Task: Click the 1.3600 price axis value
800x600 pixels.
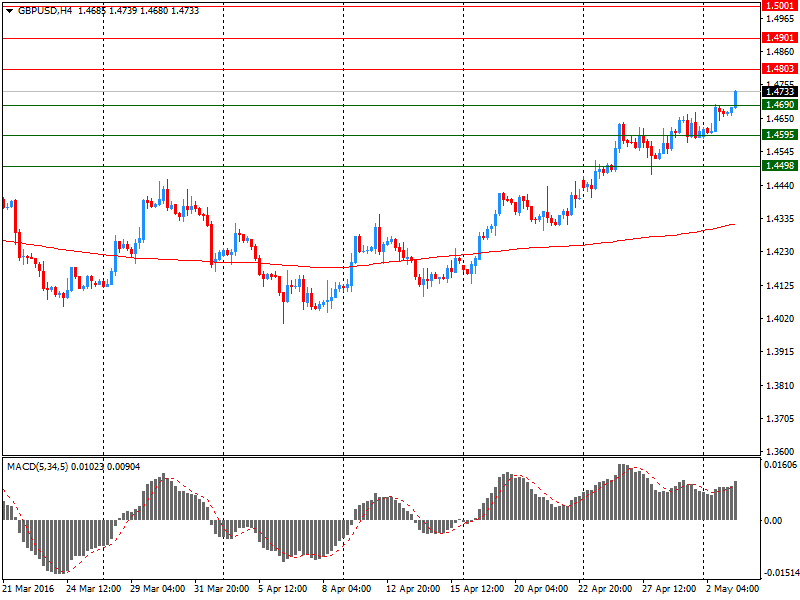Action: click(x=780, y=452)
